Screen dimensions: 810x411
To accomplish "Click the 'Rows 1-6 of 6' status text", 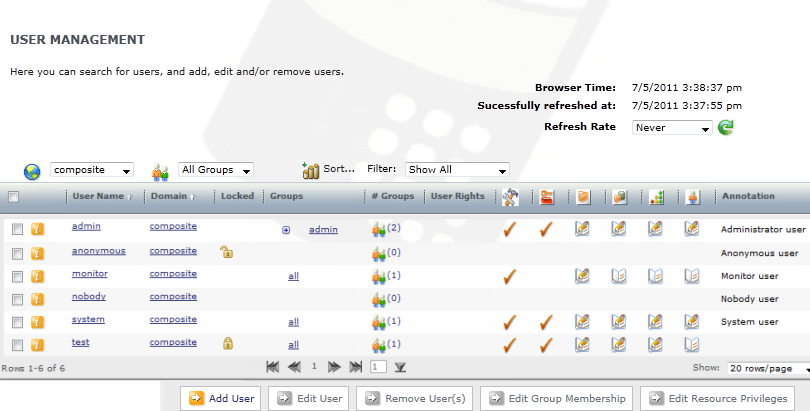I will click(x=33, y=369).
